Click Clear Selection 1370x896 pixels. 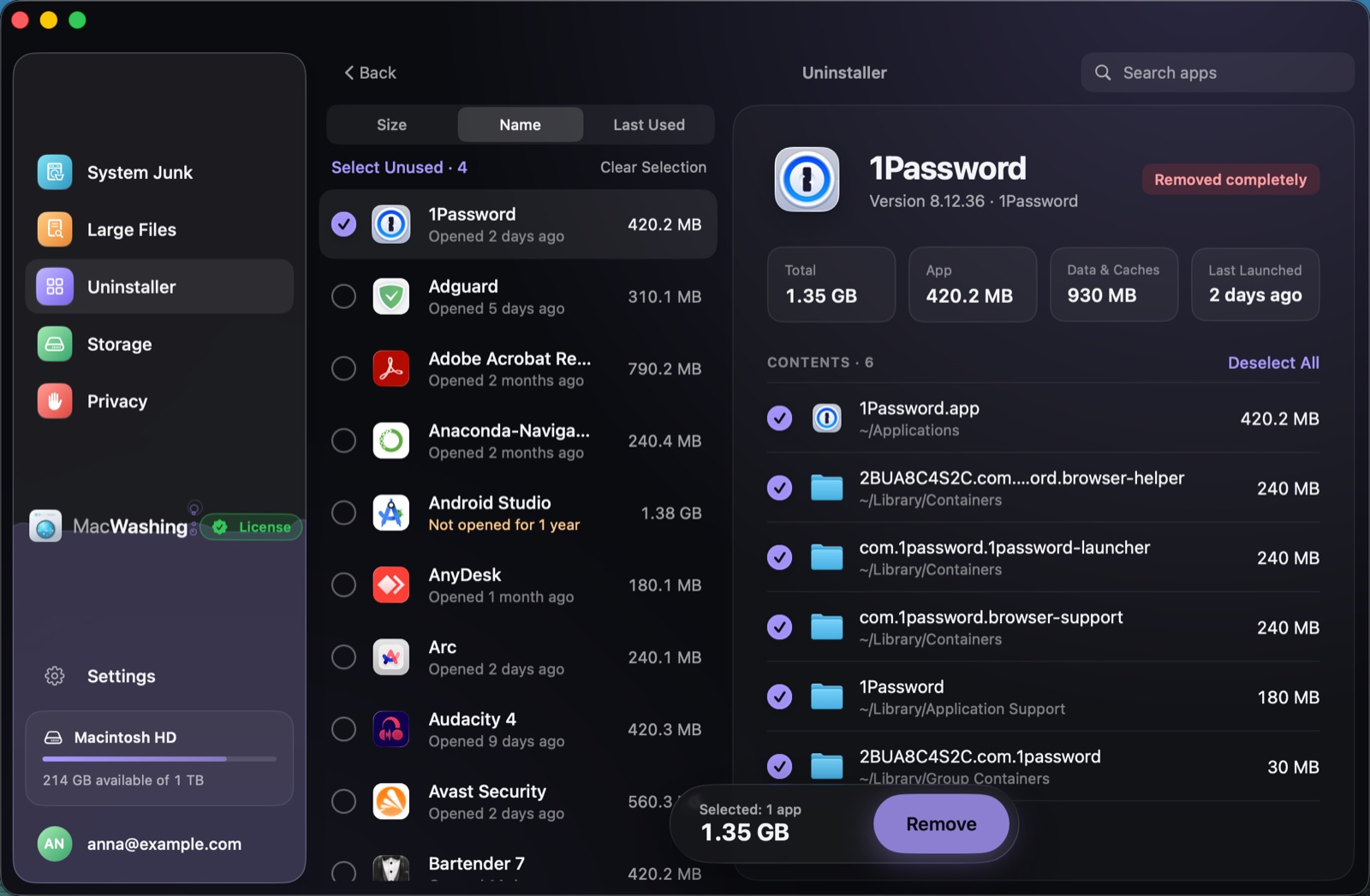pyautogui.click(x=653, y=168)
